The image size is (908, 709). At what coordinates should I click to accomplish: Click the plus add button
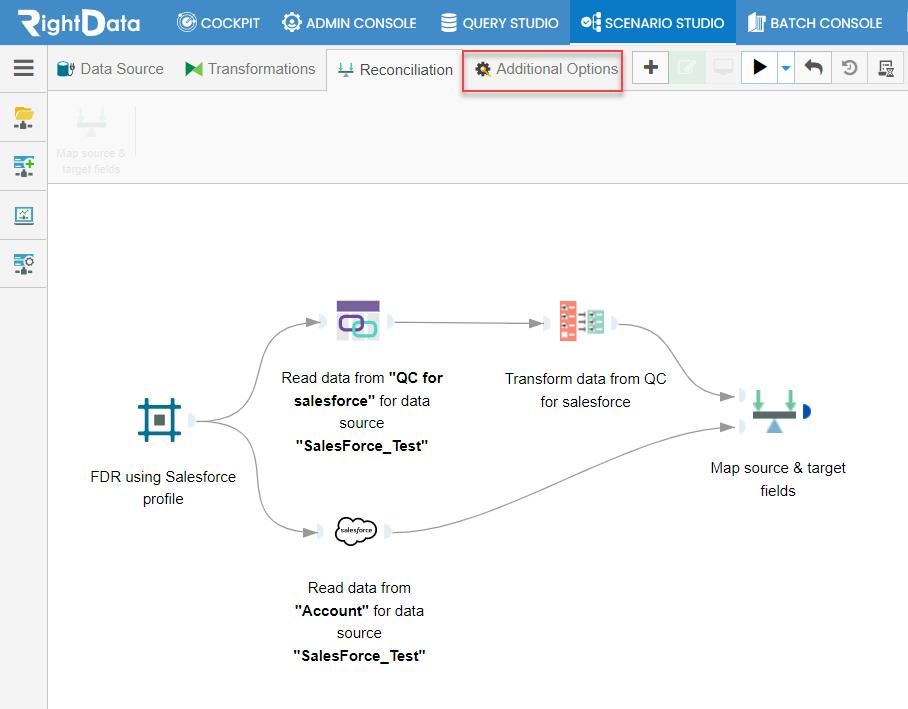[x=650, y=68]
